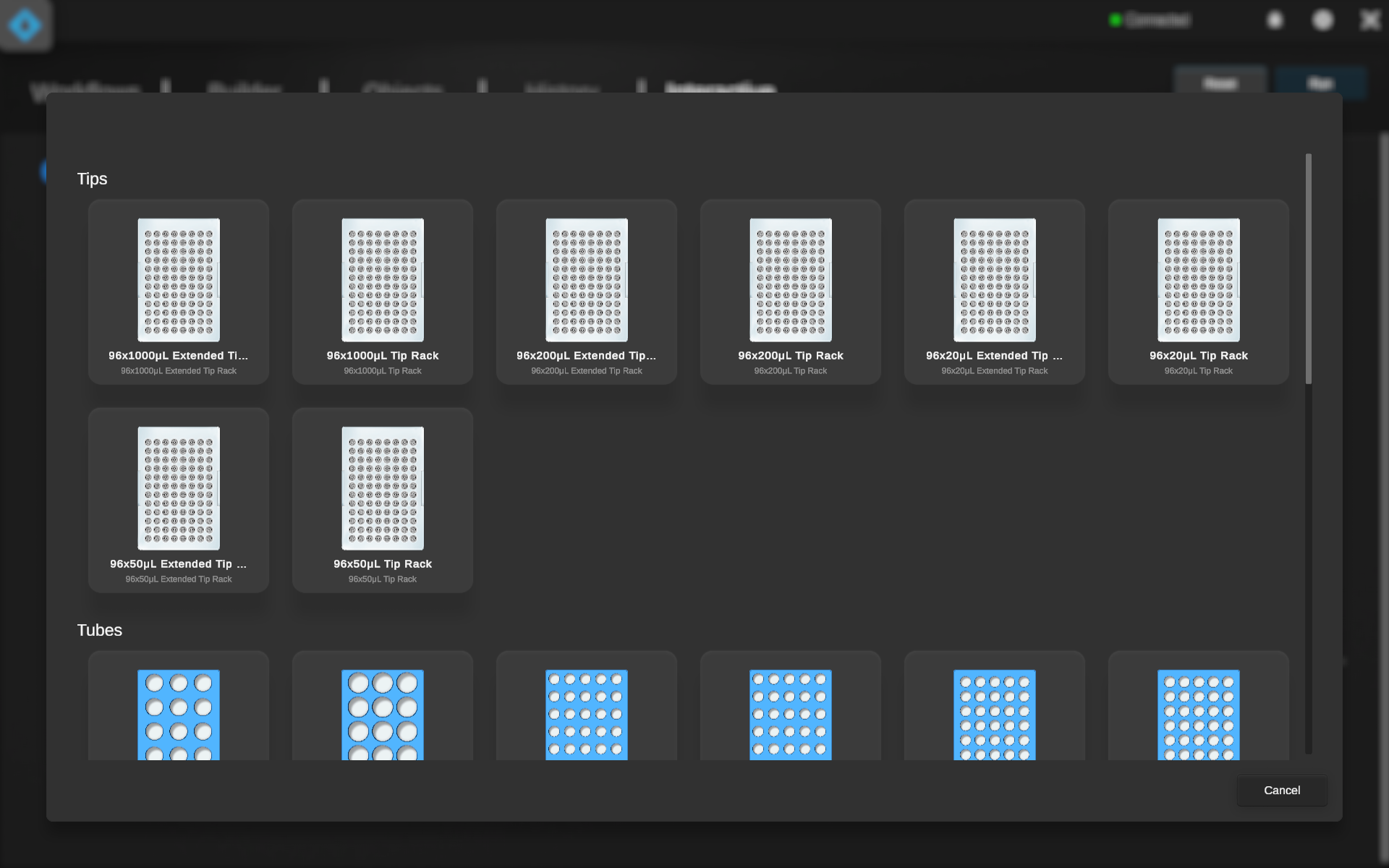The width and height of the screenshot is (1389, 868).
Task: Click the gray subtitle "96x1000µL Extended Tip Rack"
Action: click(179, 371)
